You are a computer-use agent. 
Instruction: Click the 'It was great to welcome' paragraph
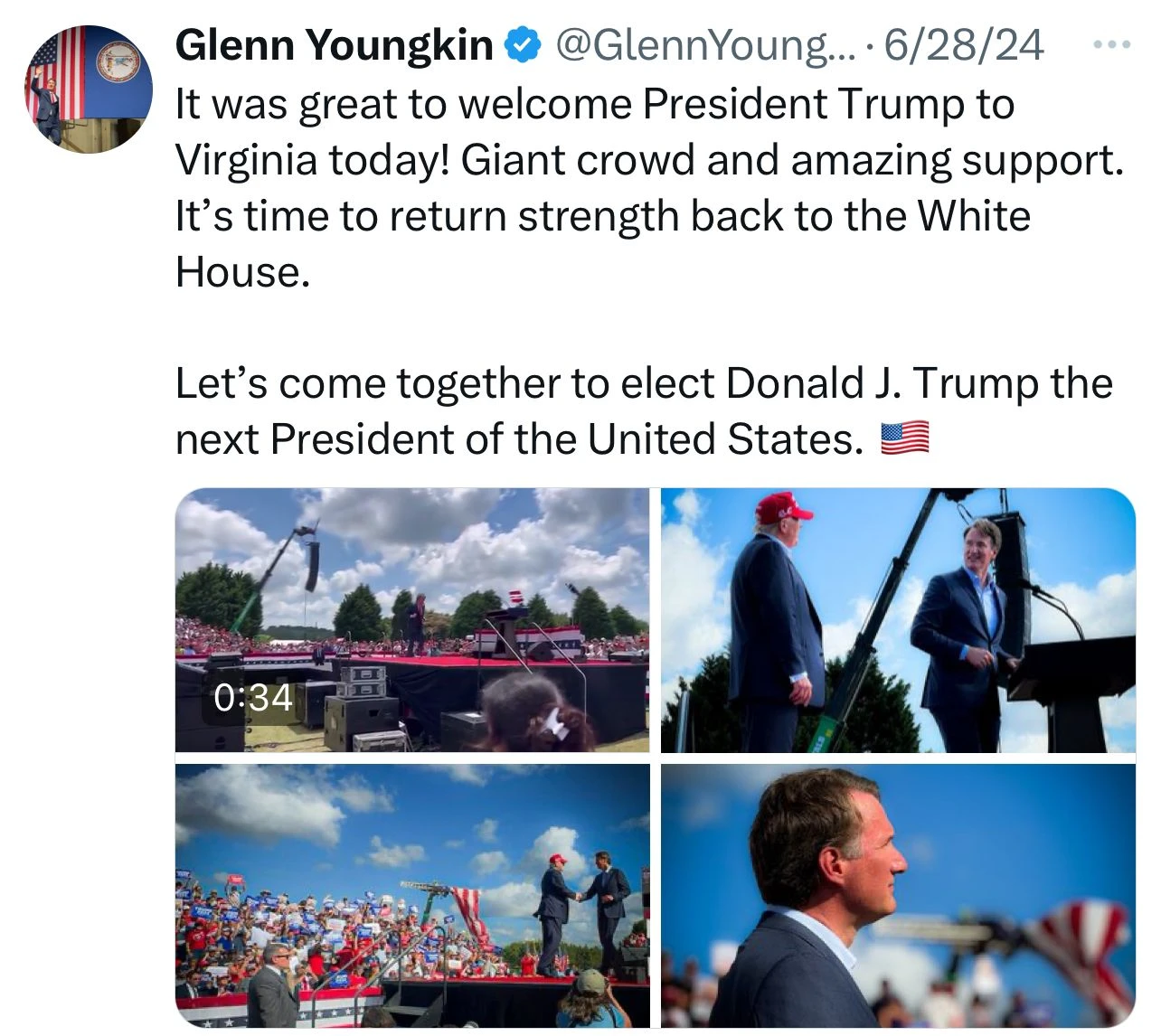(x=649, y=188)
